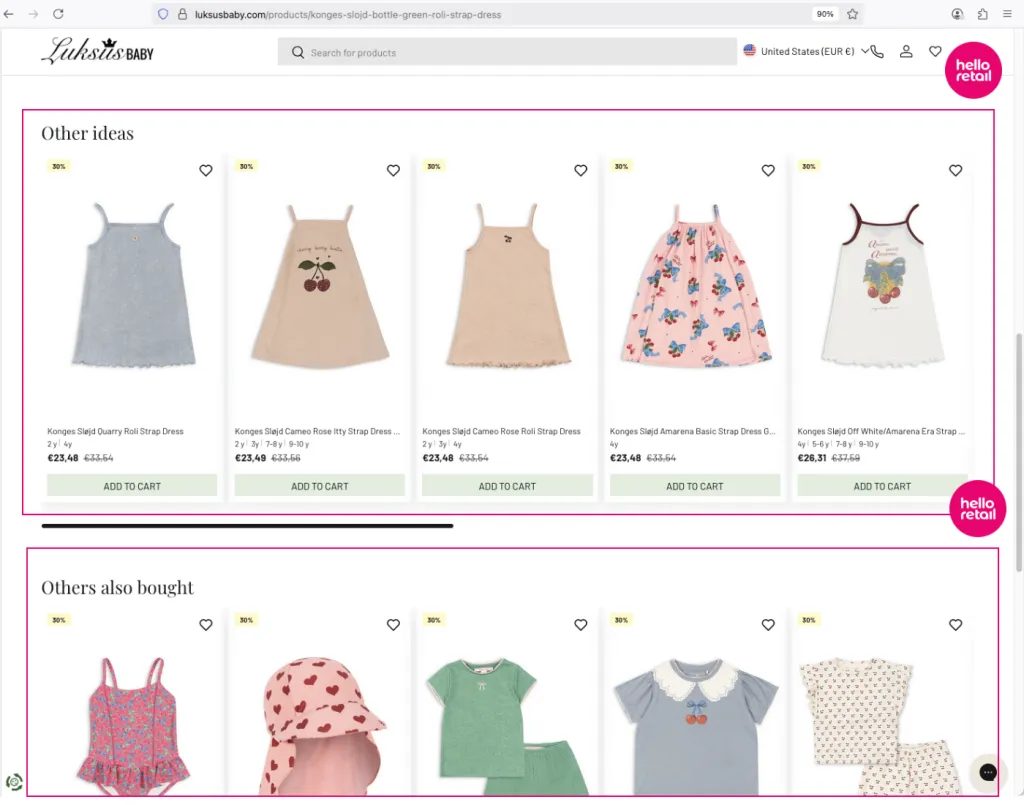
Task: Click the US flag currency icon
Action: [x=749, y=50]
